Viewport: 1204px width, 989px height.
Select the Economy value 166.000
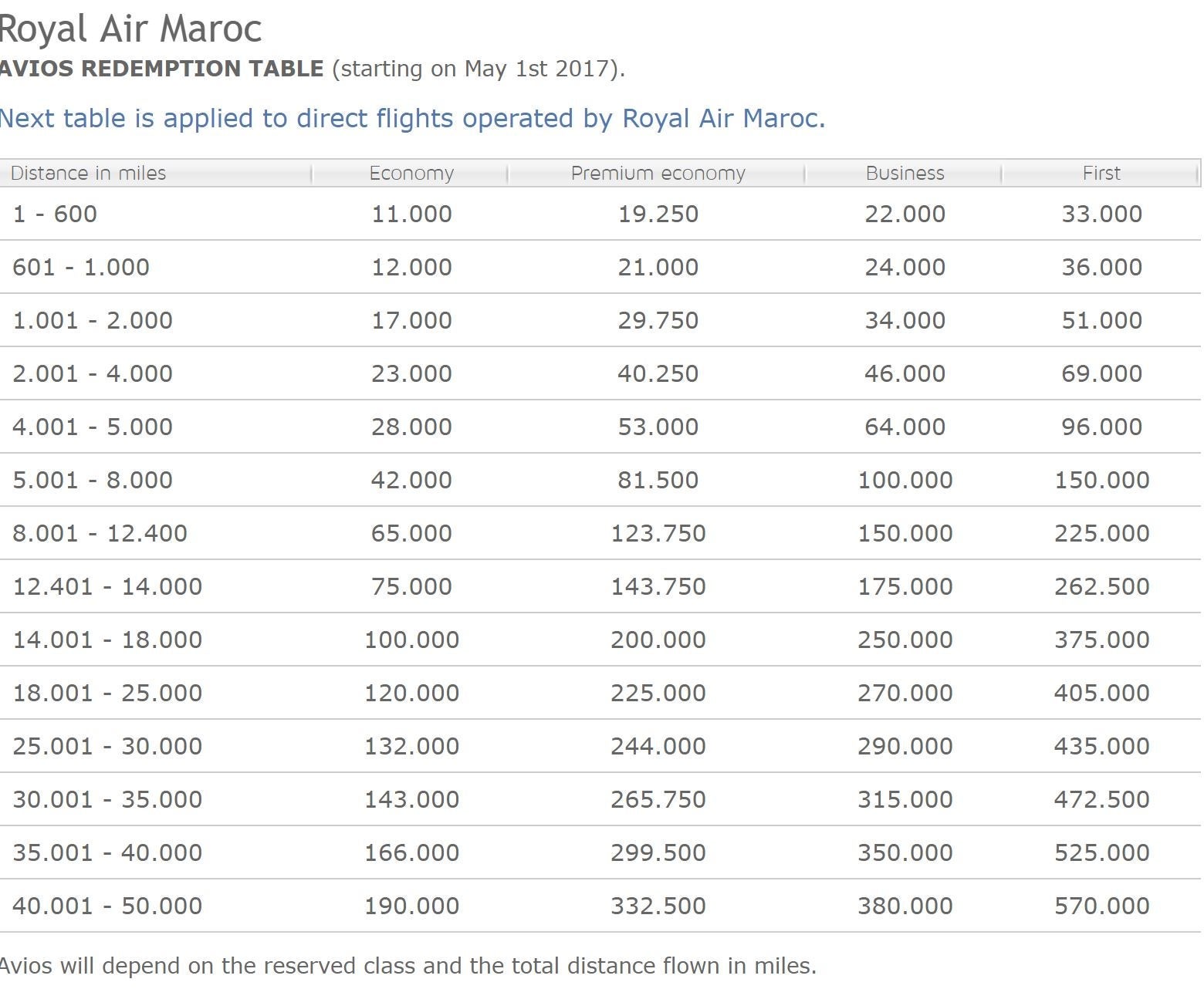click(x=411, y=852)
